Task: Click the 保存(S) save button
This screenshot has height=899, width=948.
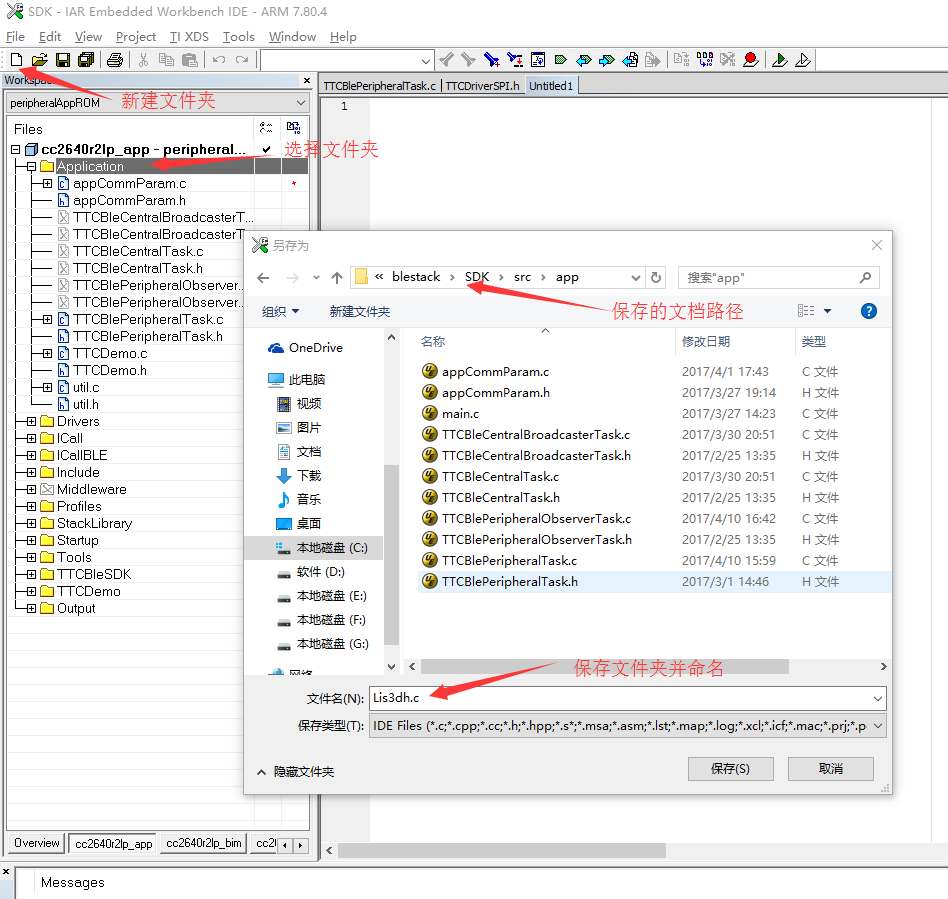Action: click(x=730, y=768)
